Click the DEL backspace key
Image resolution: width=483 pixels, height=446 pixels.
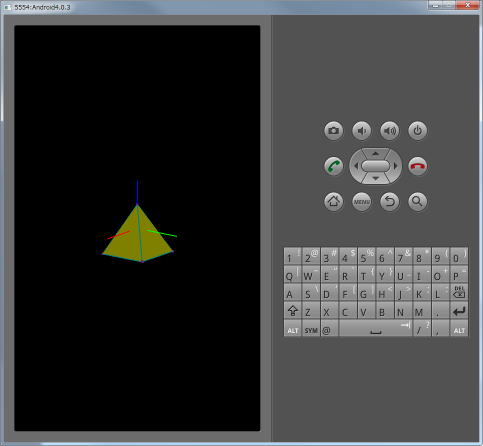459,292
